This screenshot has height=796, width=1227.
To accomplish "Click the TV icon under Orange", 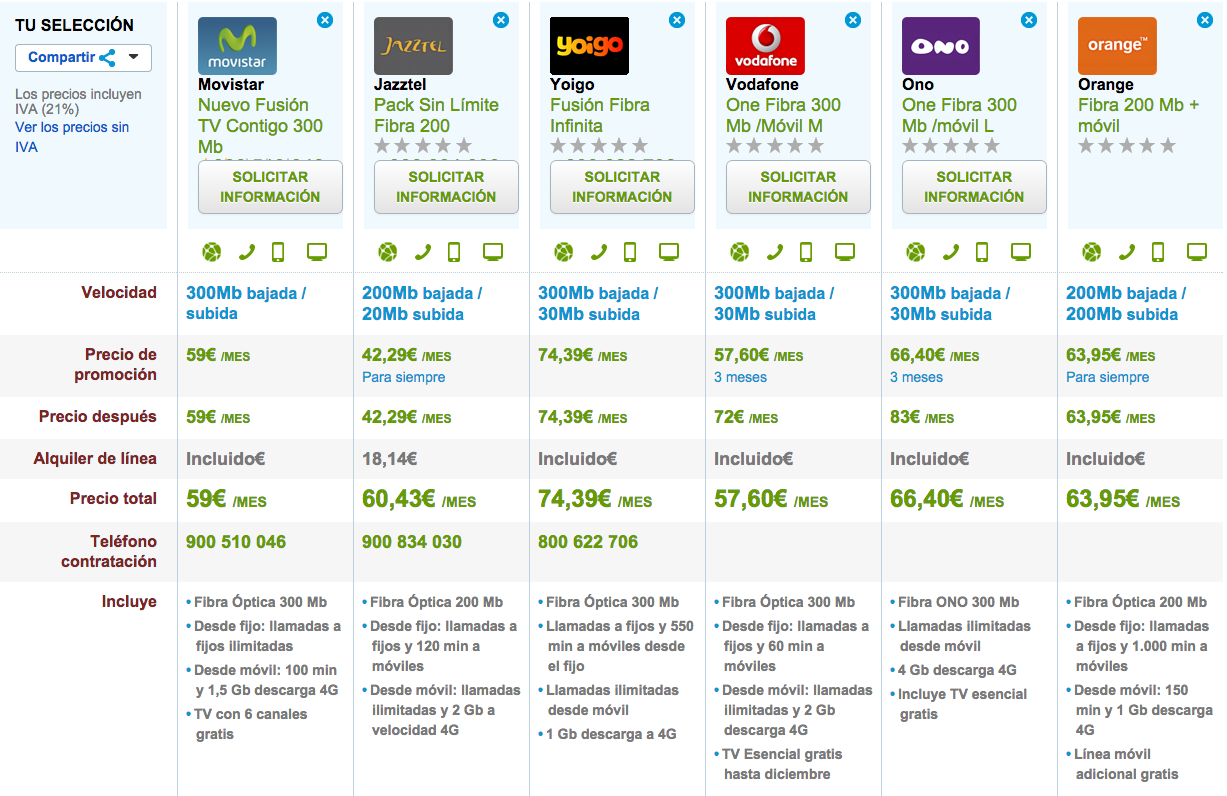I will click(1197, 252).
